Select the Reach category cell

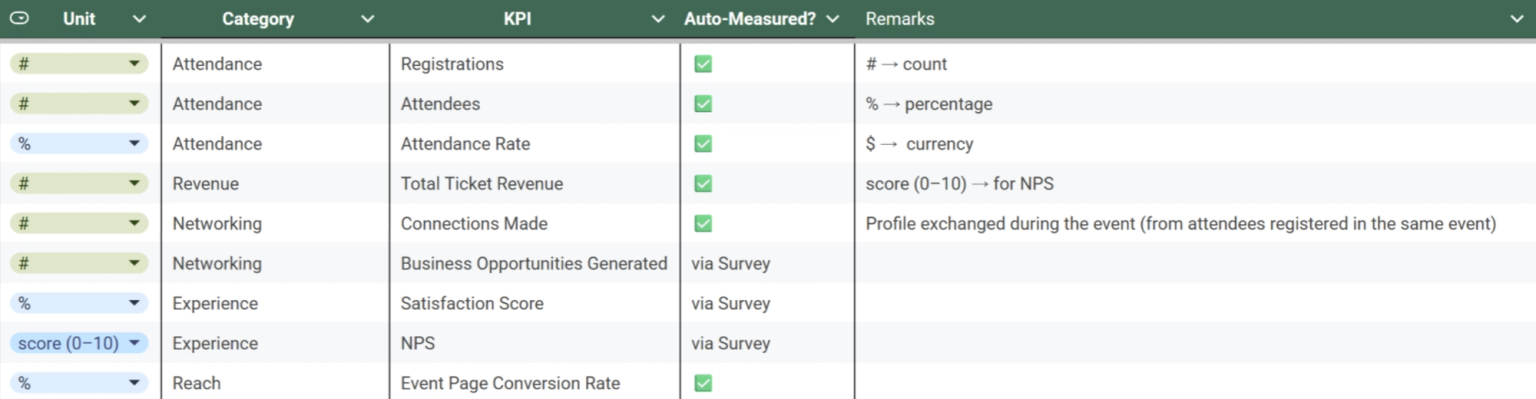pyautogui.click(x=275, y=383)
